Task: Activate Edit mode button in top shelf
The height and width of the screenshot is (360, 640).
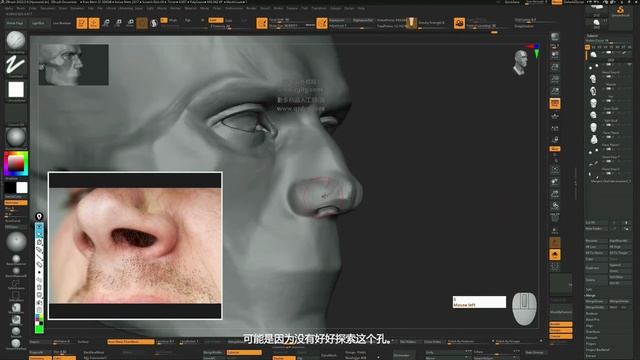Action: click(82, 23)
